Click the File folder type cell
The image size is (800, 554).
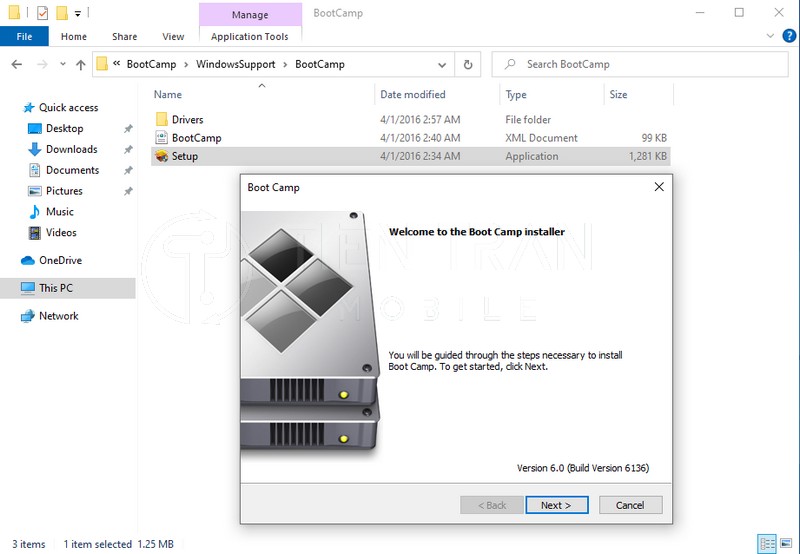(x=528, y=119)
